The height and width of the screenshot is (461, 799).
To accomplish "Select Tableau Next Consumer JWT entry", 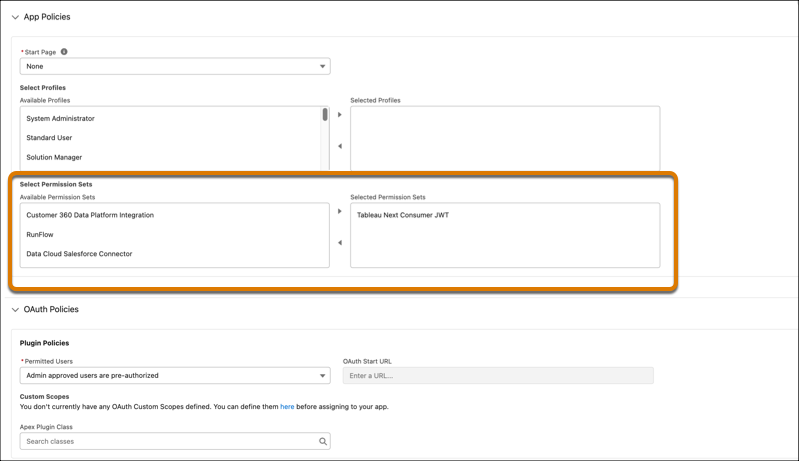I will pyautogui.click(x=403, y=215).
